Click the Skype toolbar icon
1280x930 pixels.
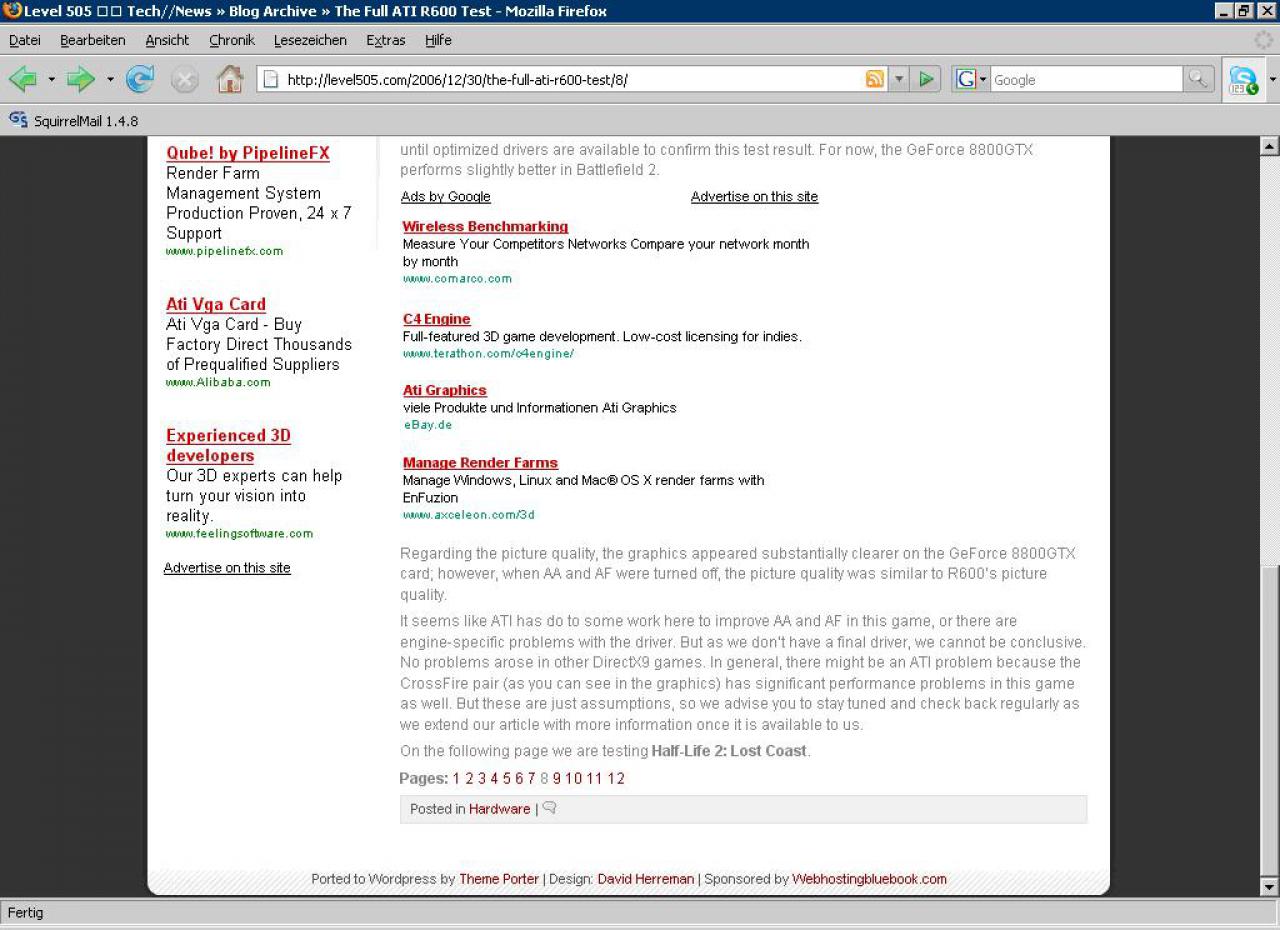(1243, 80)
